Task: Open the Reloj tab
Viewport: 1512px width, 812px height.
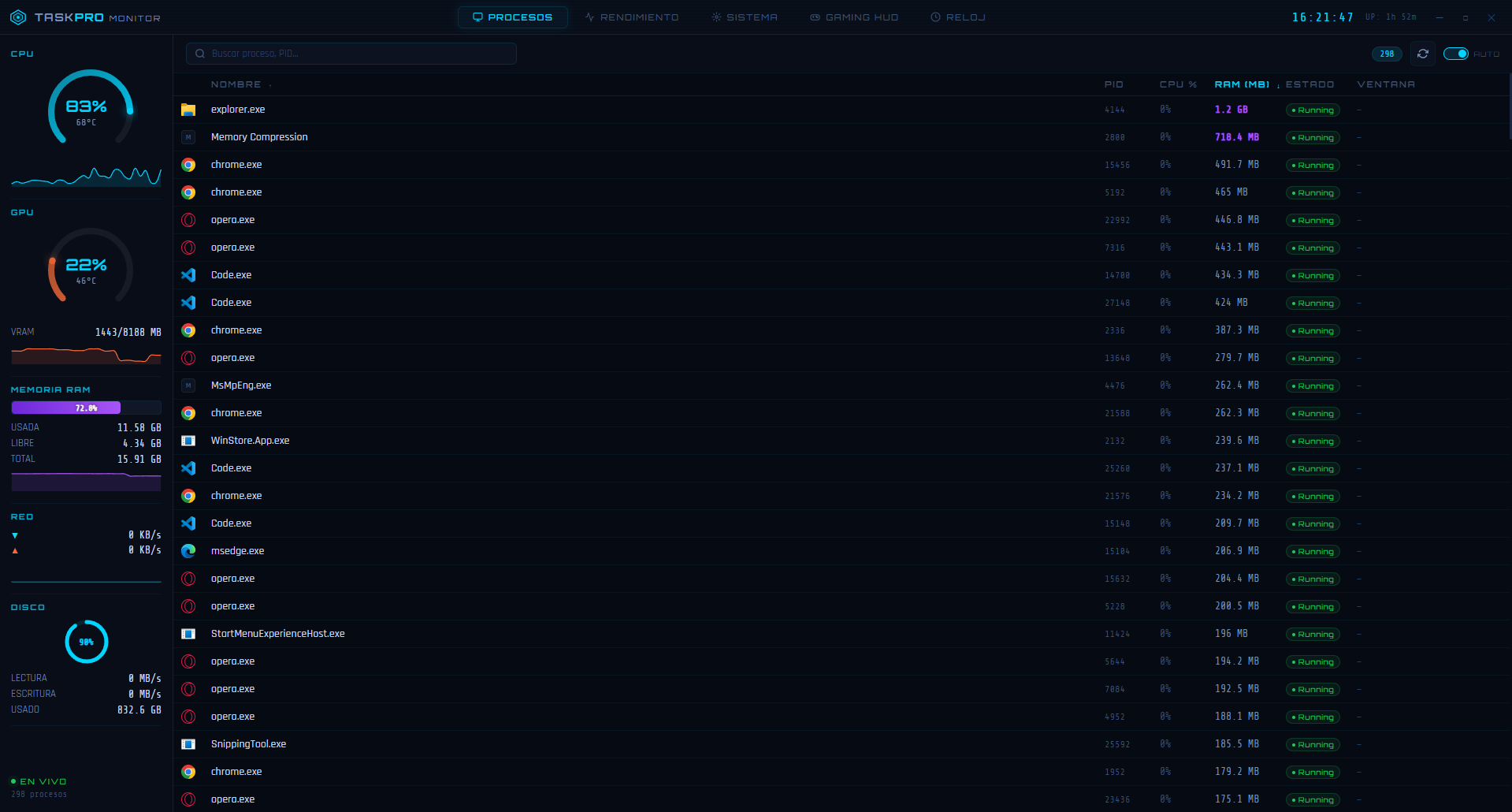Action: (958, 17)
